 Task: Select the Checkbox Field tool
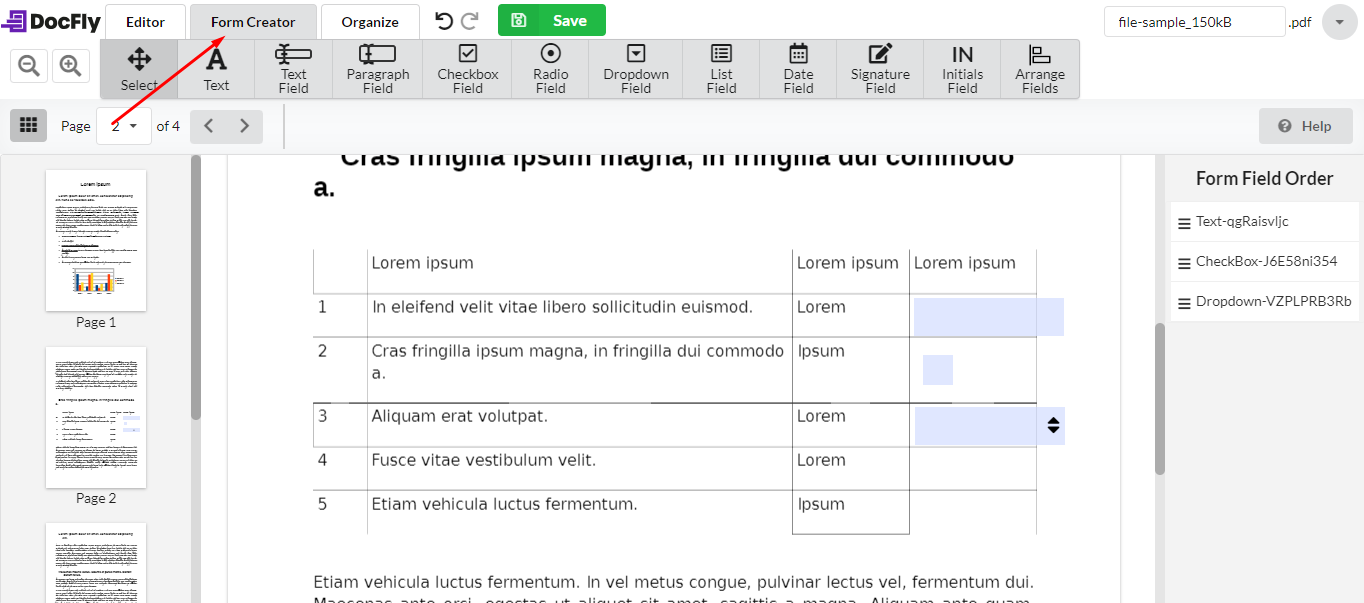tap(466, 68)
